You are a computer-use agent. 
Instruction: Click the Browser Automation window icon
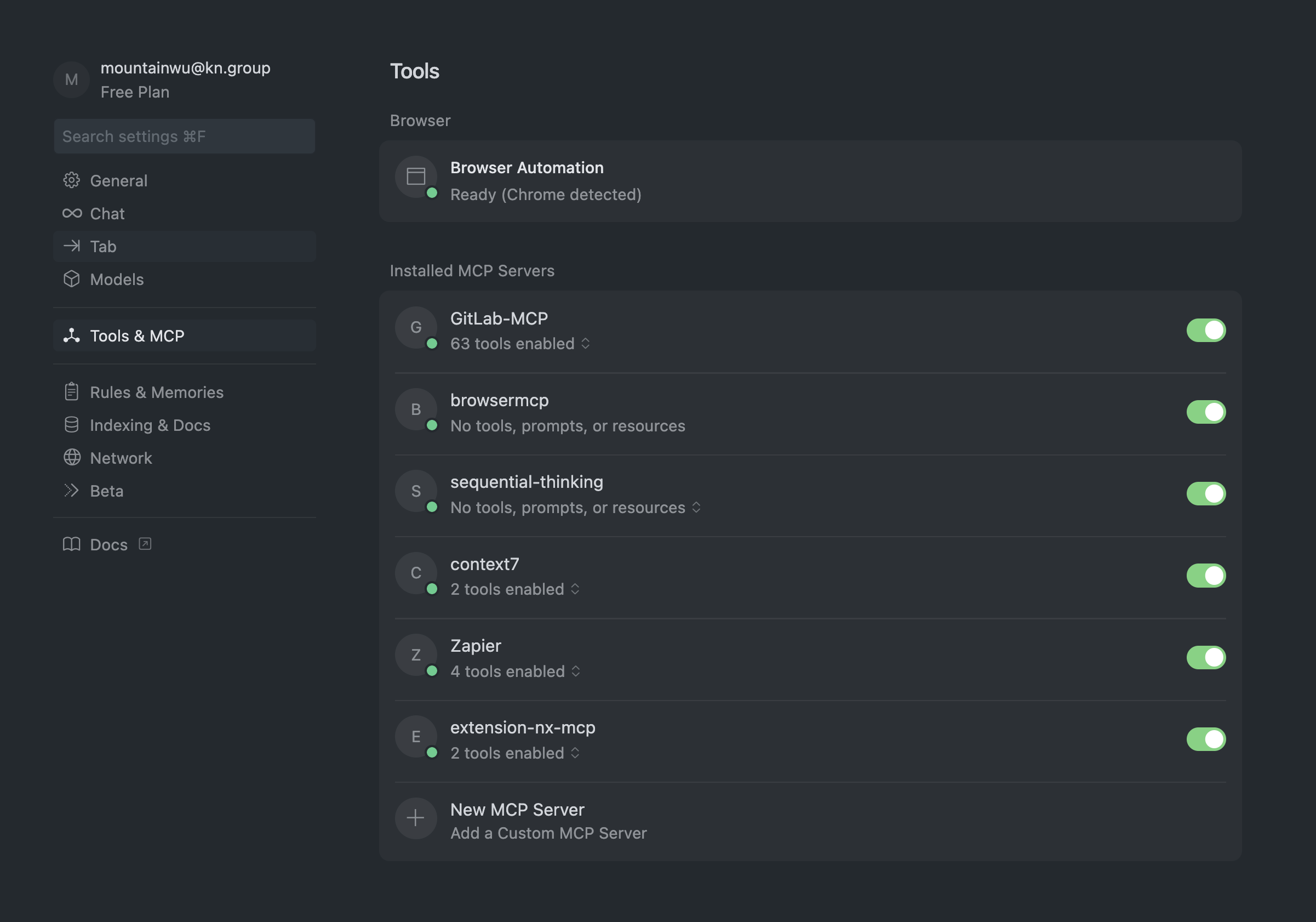coord(415,177)
